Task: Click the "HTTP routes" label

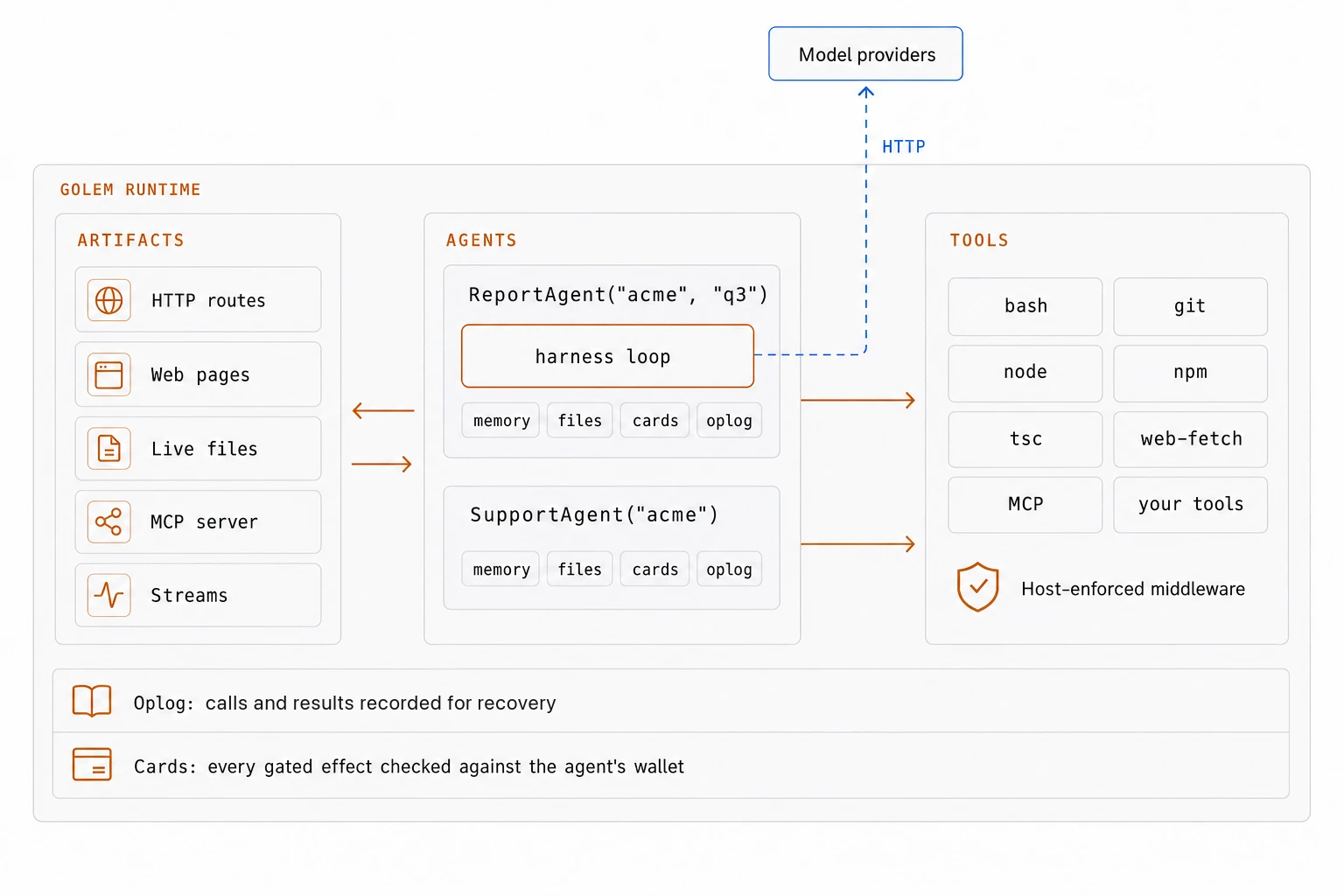Action: click(208, 301)
